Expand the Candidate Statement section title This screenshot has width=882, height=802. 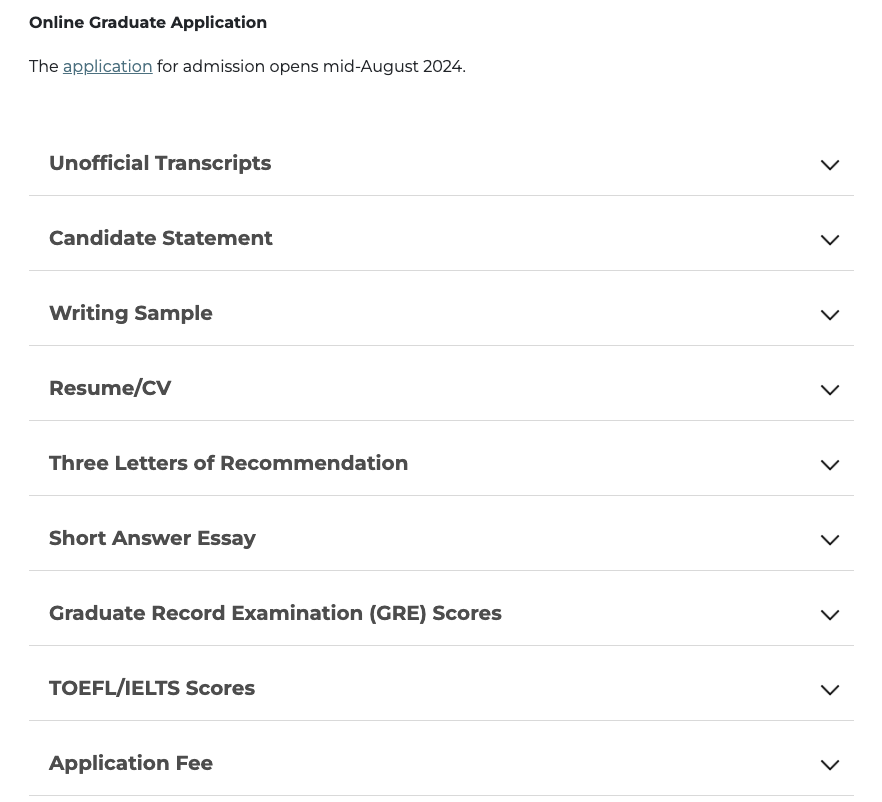tap(161, 238)
